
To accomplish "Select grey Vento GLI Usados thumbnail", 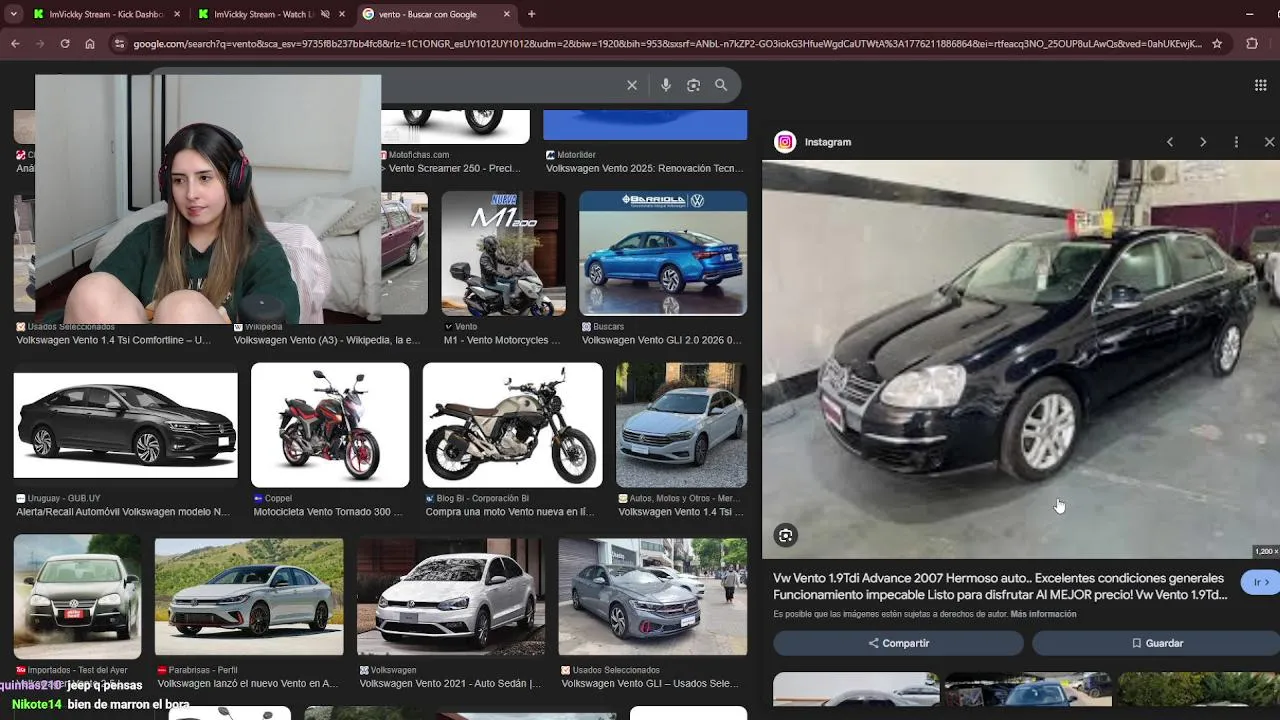I will point(653,597).
